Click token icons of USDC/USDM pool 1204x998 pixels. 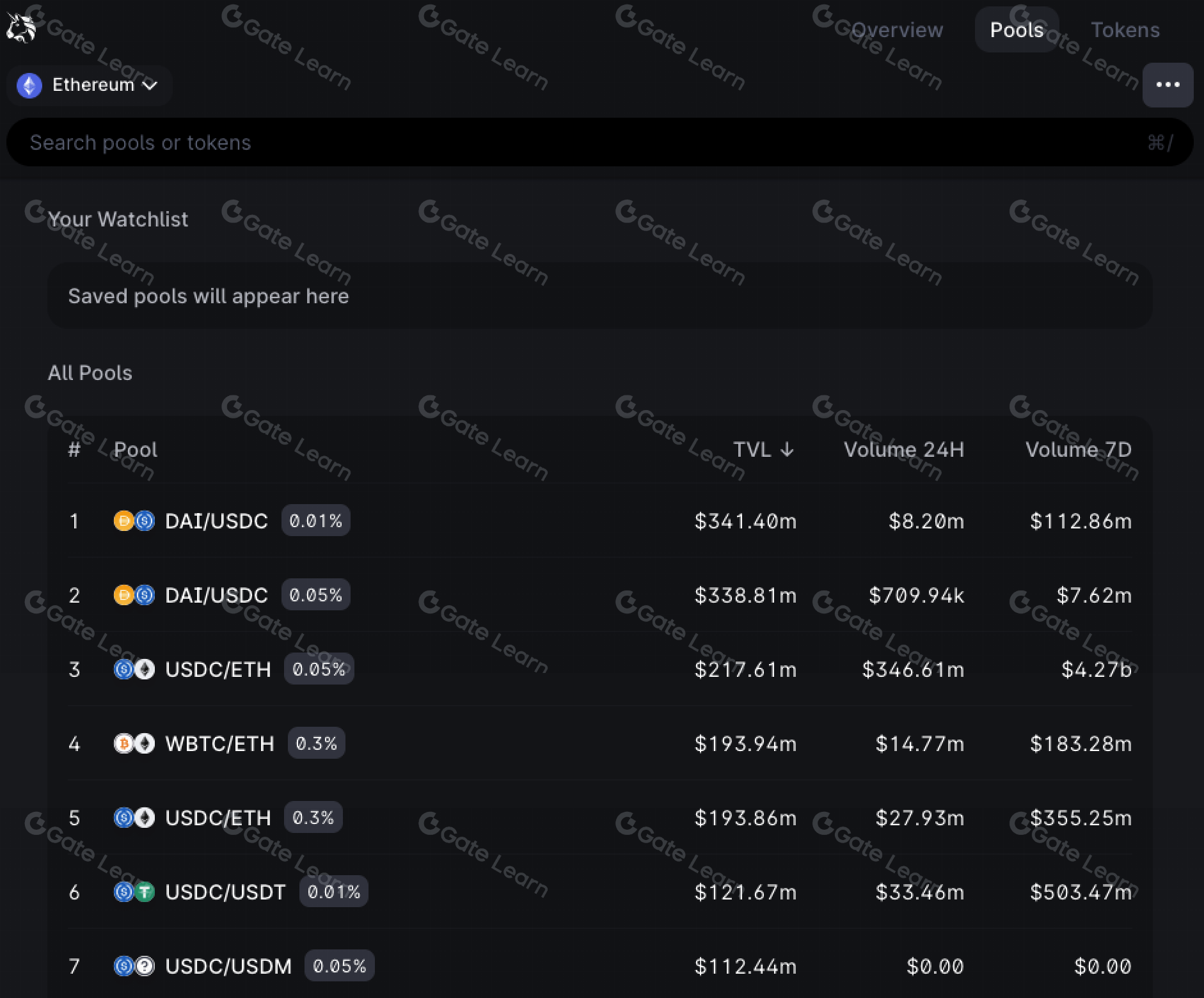tap(134, 966)
